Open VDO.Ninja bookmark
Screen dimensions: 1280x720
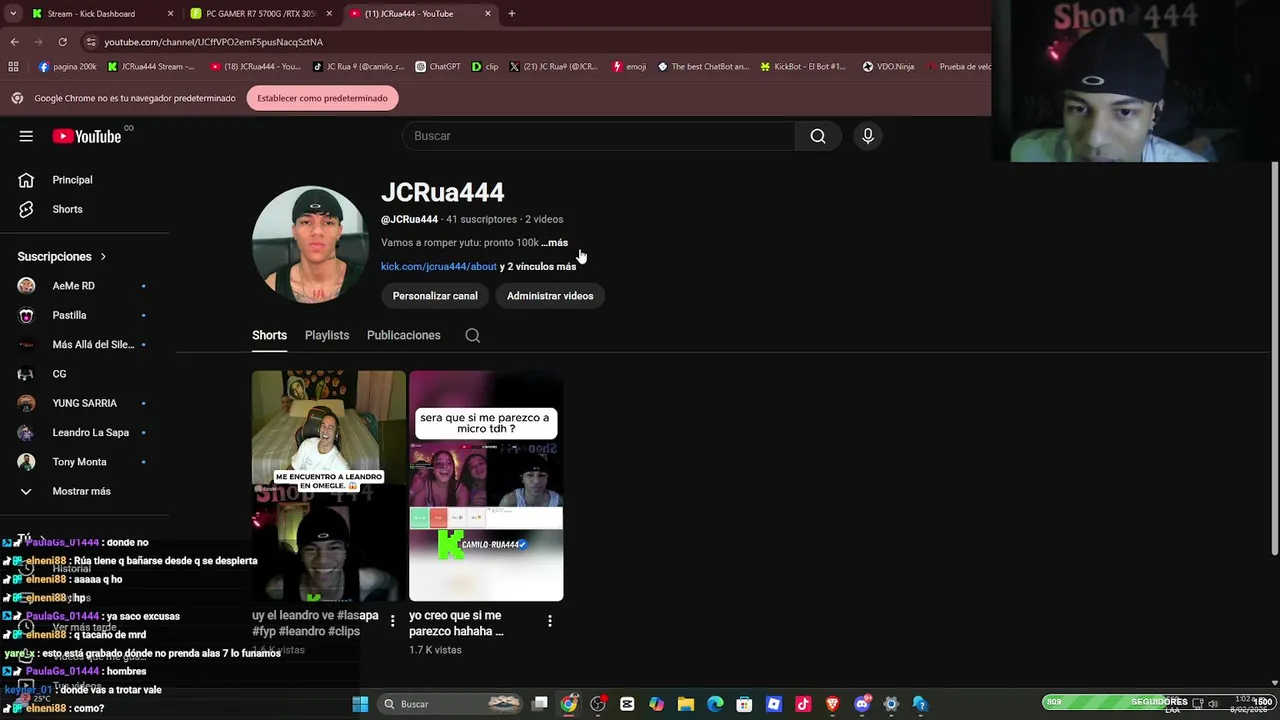point(888,67)
